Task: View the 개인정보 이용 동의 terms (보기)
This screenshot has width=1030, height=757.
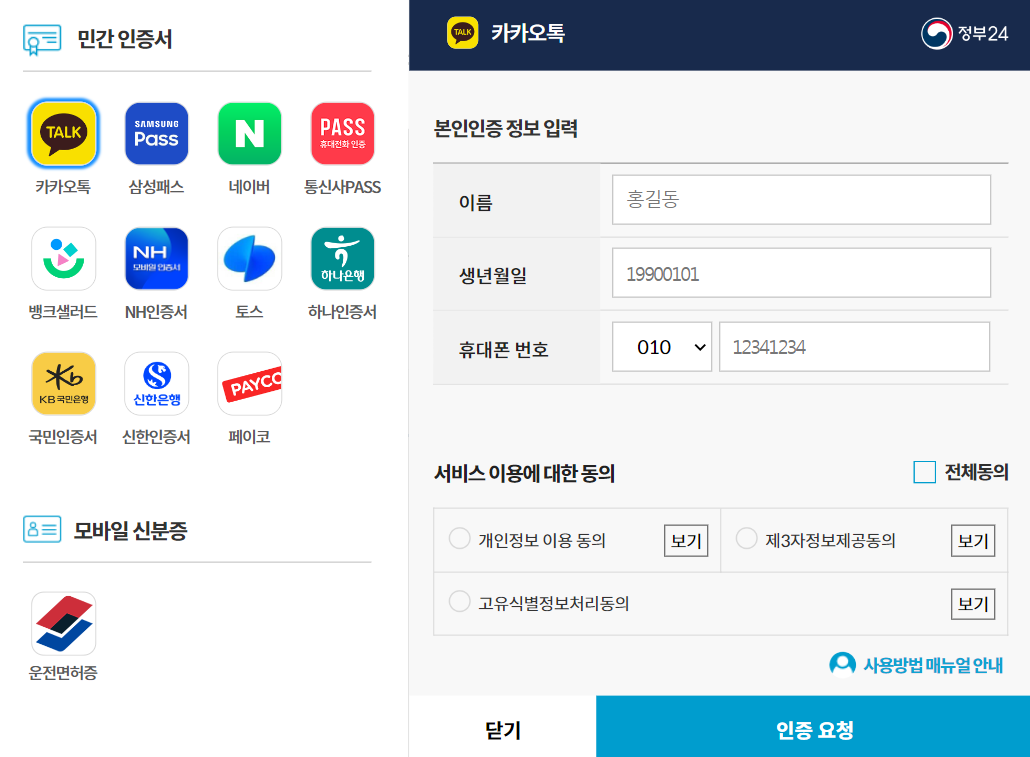Action: coord(686,541)
